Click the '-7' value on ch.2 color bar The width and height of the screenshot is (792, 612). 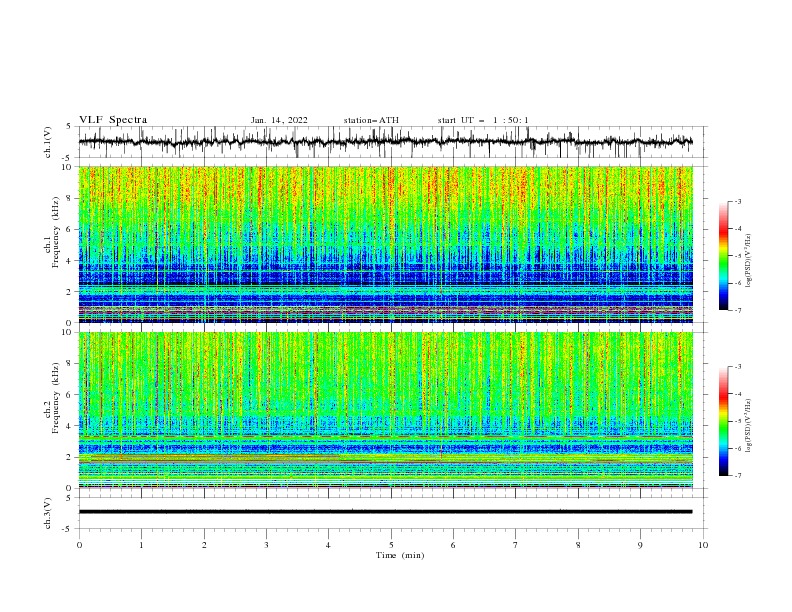pos(737,475)
